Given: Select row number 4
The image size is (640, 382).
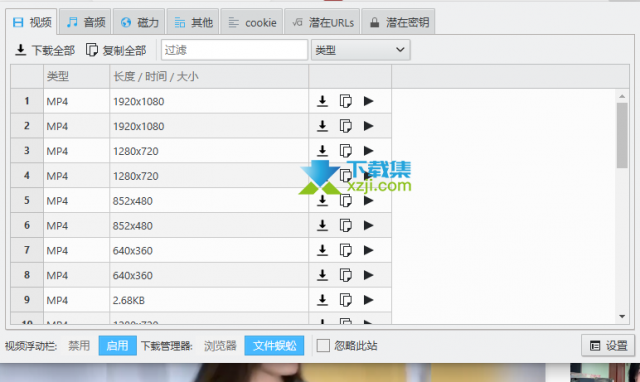Looking at the screenshot, I should pos(27,175).
